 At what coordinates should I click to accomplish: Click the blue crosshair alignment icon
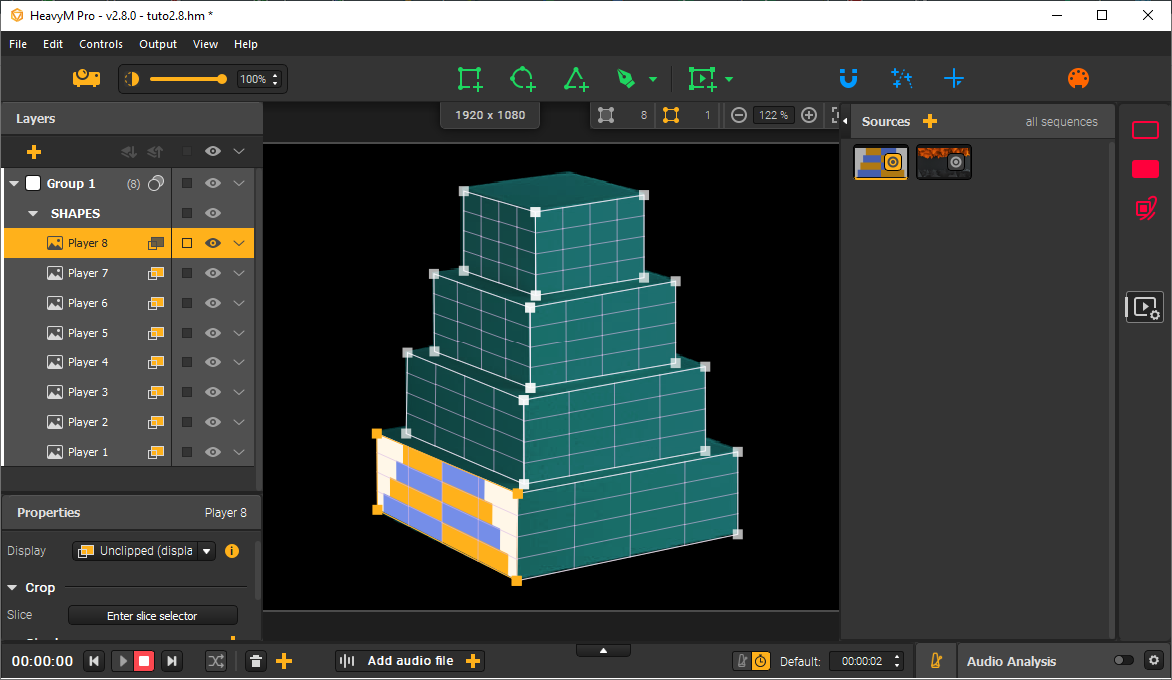(954, 78)
